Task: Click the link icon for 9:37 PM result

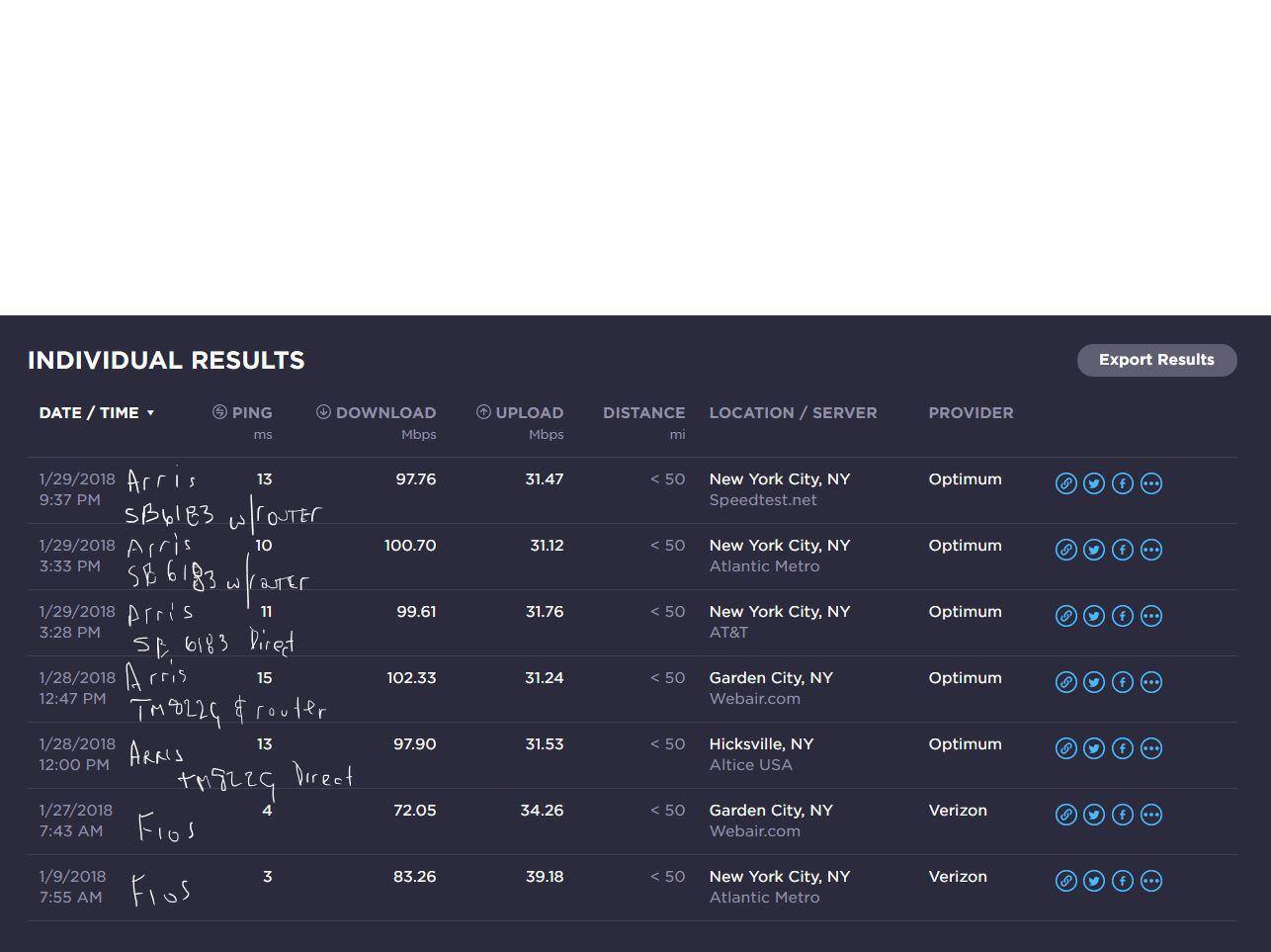Action: [x=1065, y=483]
